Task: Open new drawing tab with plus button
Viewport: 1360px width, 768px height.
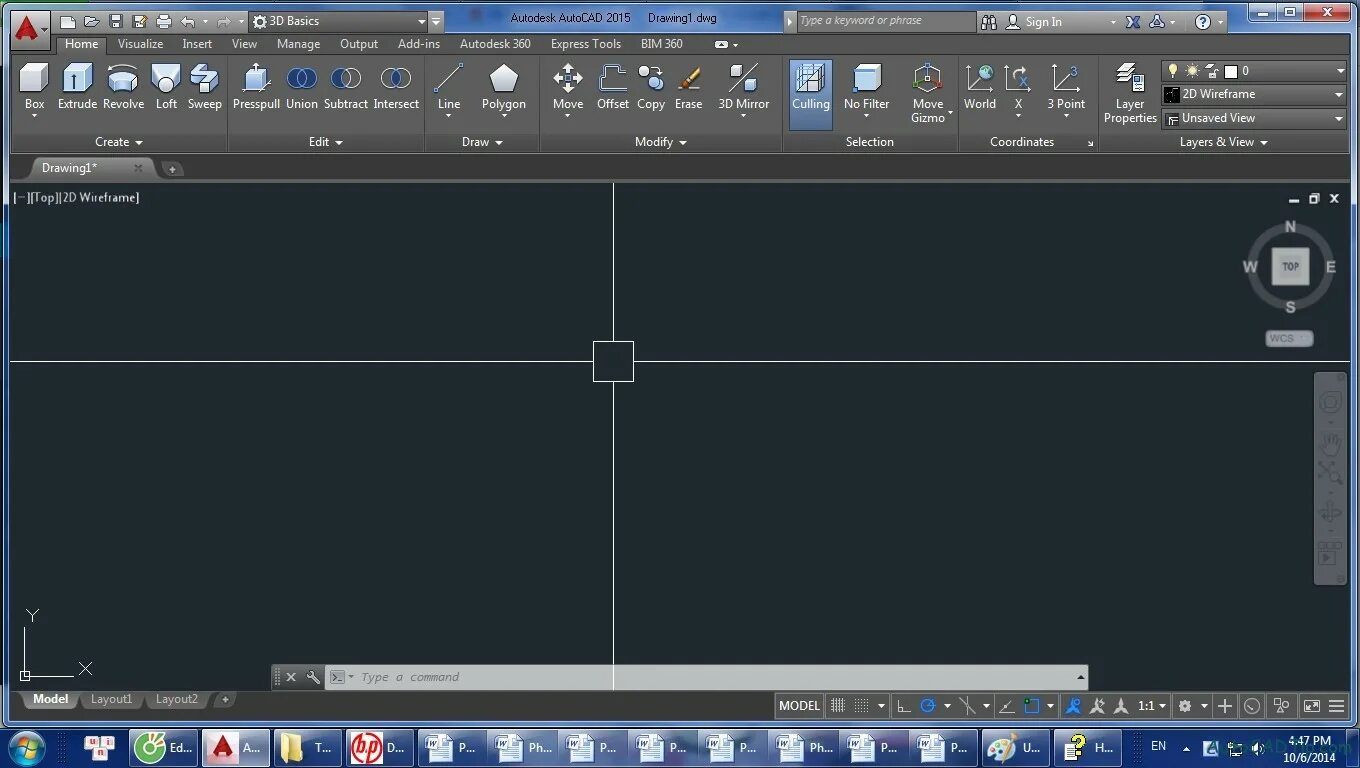Action: click(x=172, y=169)
